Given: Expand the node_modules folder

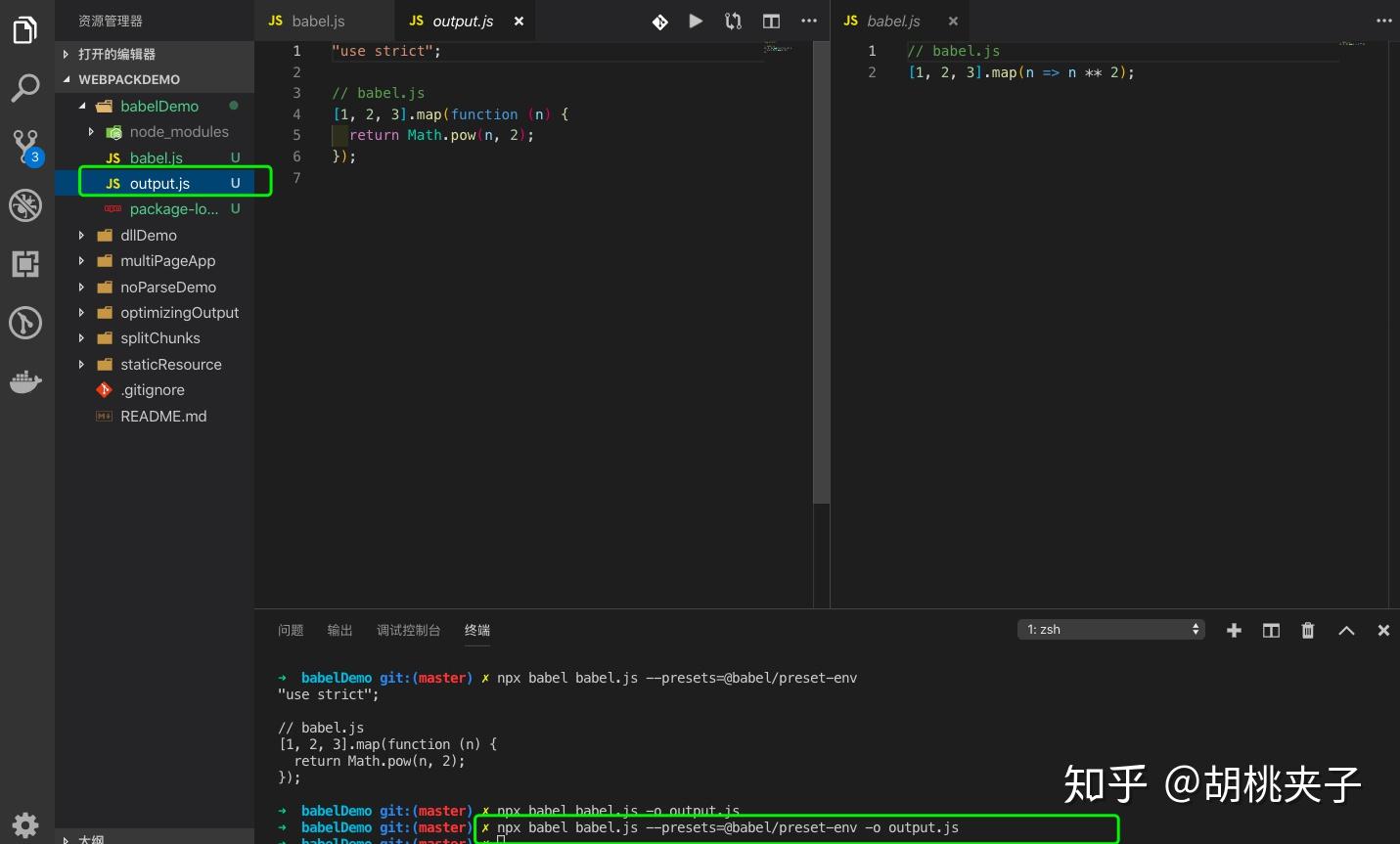Looking at the screenshot, I should pos(90,131).
